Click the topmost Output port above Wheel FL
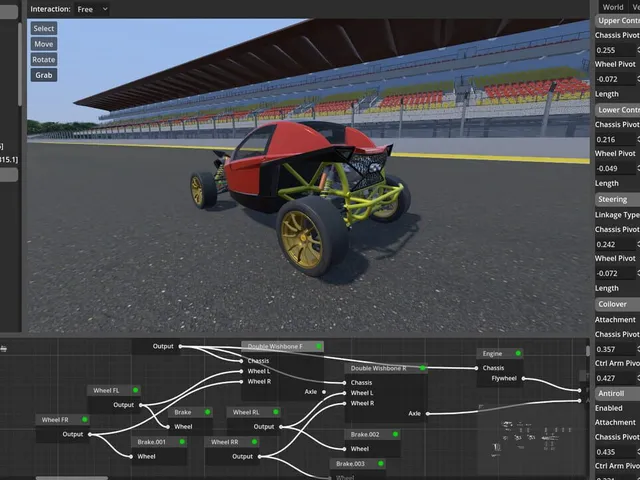 point(180,347)
